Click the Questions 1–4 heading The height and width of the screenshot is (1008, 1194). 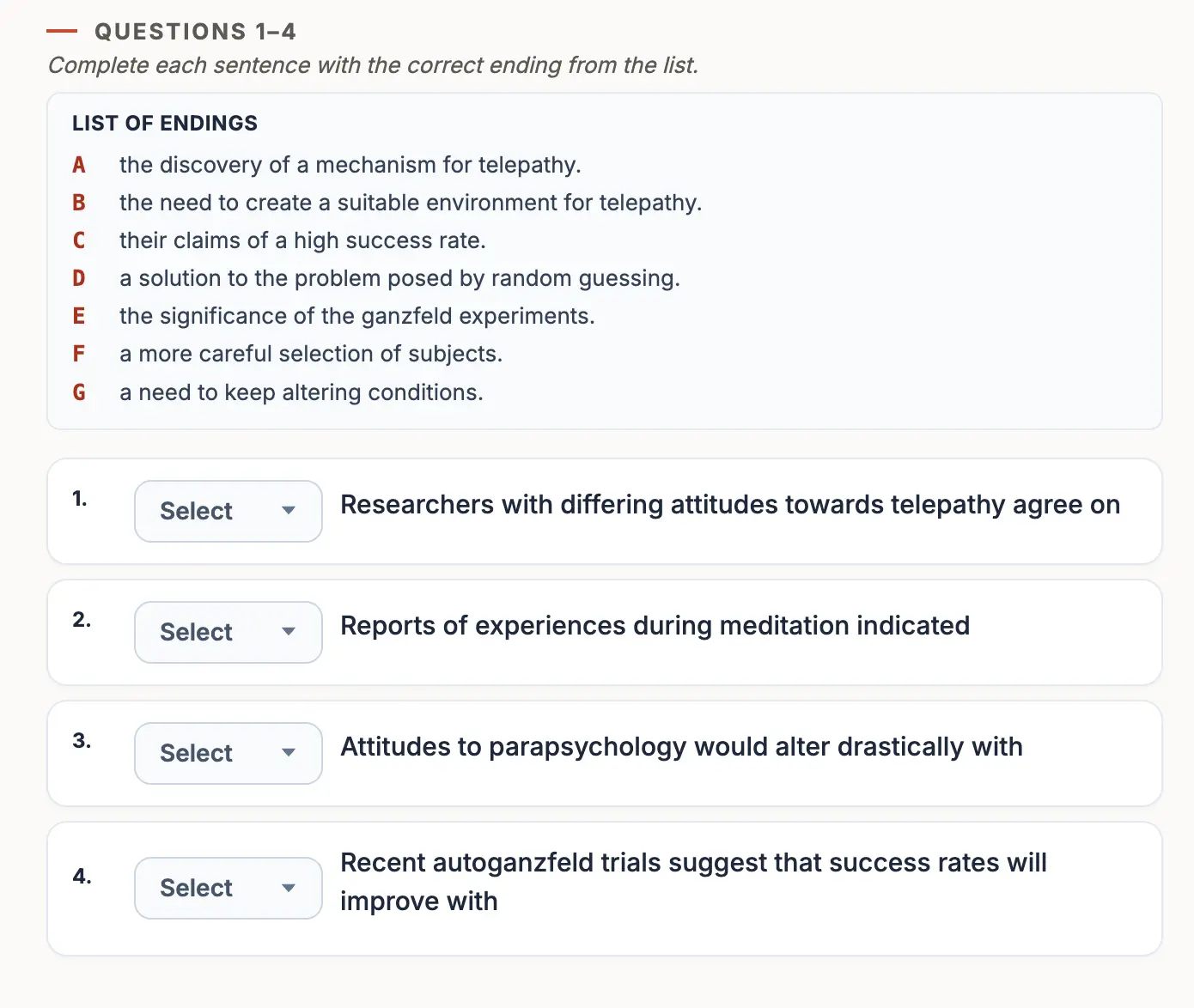195,32
